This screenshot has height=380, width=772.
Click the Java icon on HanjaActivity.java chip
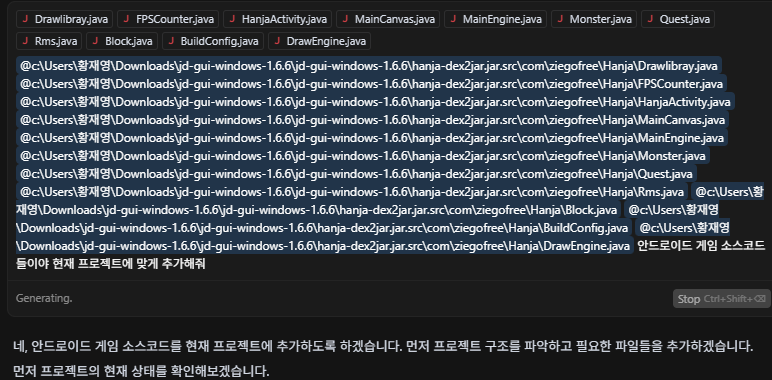(x=232, y=19)
